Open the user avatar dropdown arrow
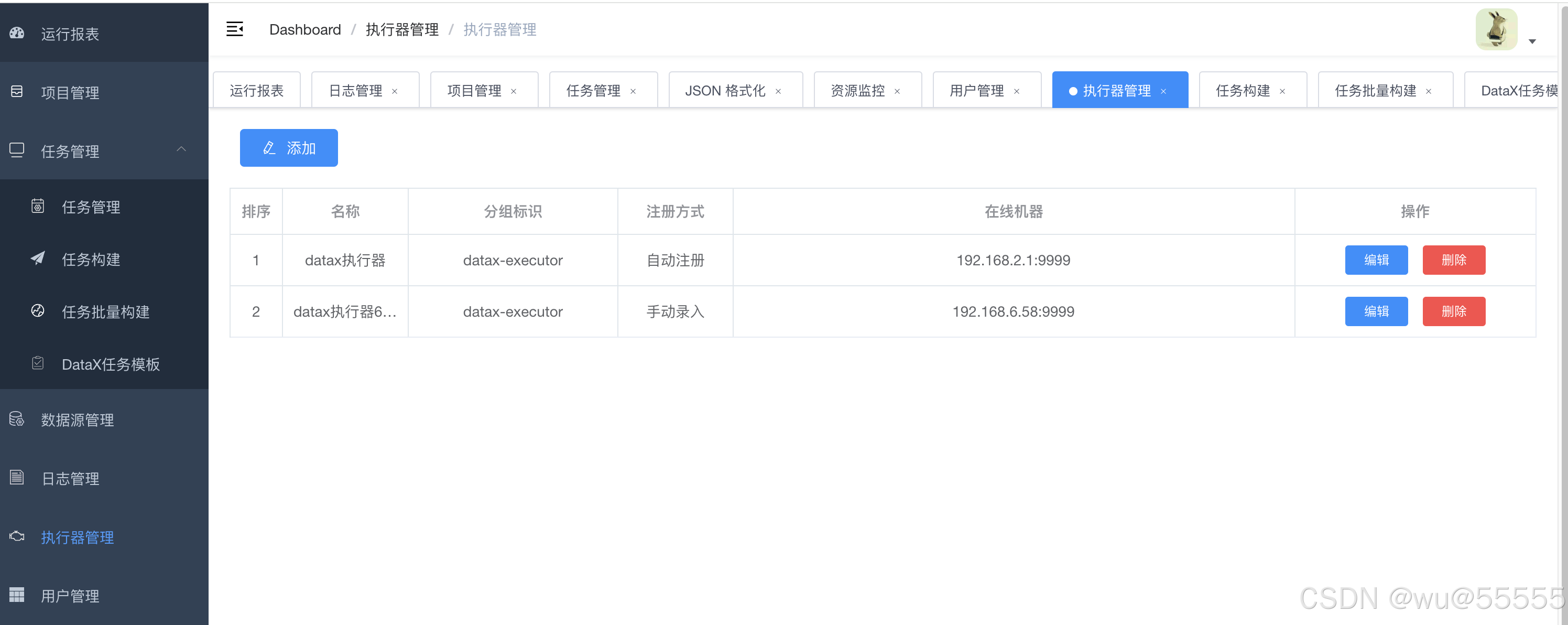Image resolution: width=1568 pixels, height=625 pixels. 1532,41
